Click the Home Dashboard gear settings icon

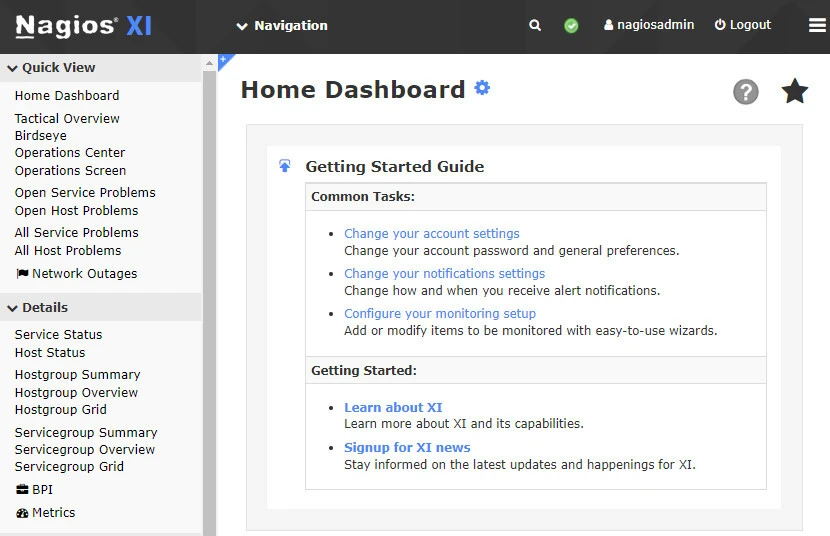click(482, 88)
